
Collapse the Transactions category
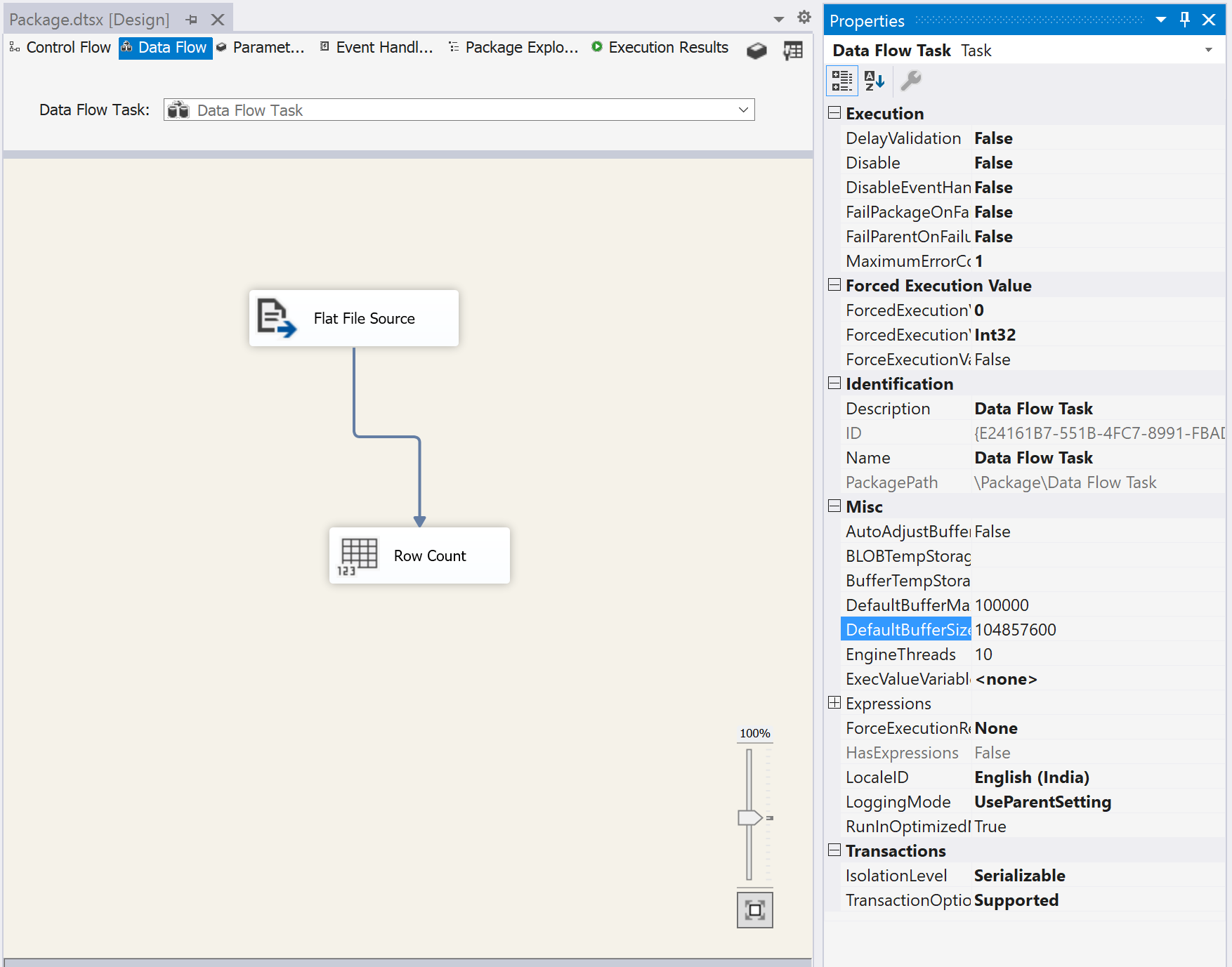[x=834, y=850]
